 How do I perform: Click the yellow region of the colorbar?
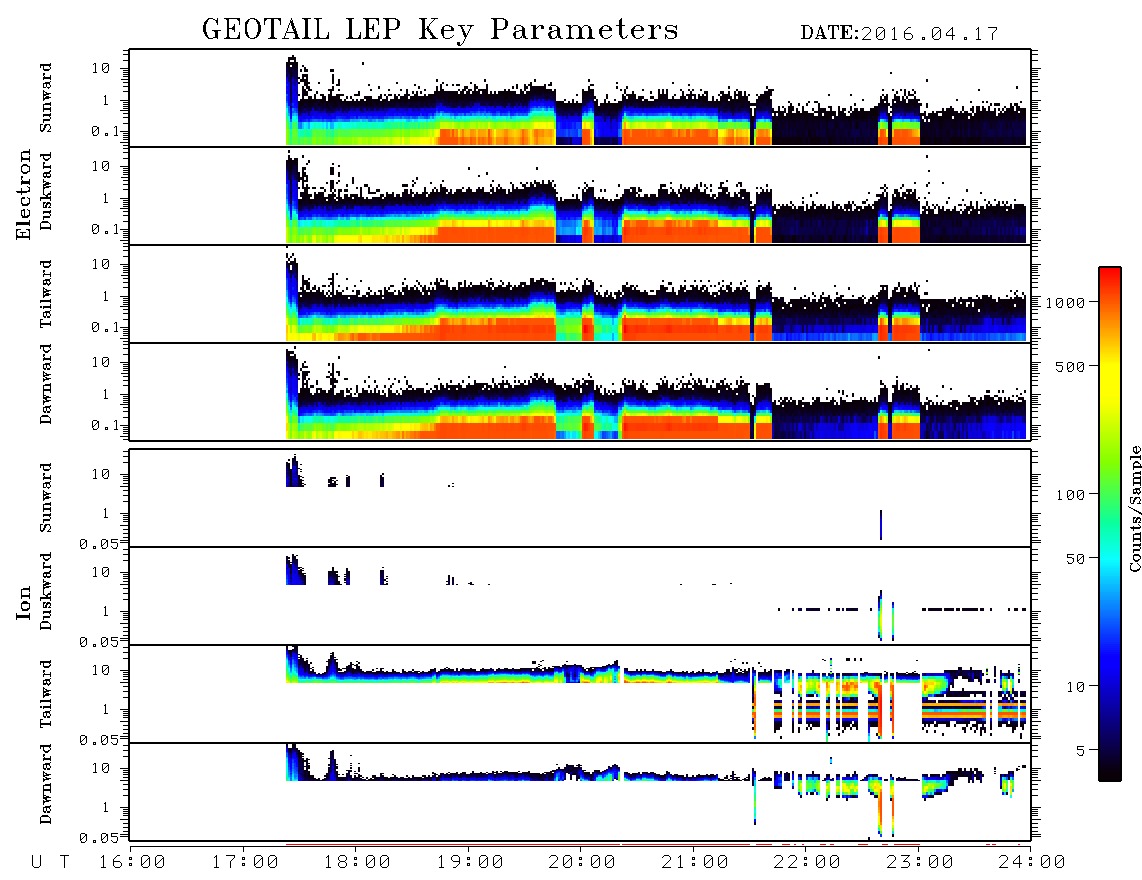click(1110, 375)
